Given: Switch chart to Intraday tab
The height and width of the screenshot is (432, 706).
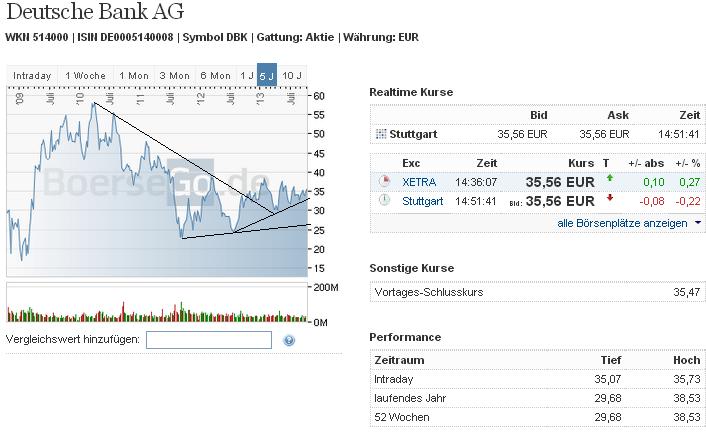Looking at the screenshot, I should [32, 76].
